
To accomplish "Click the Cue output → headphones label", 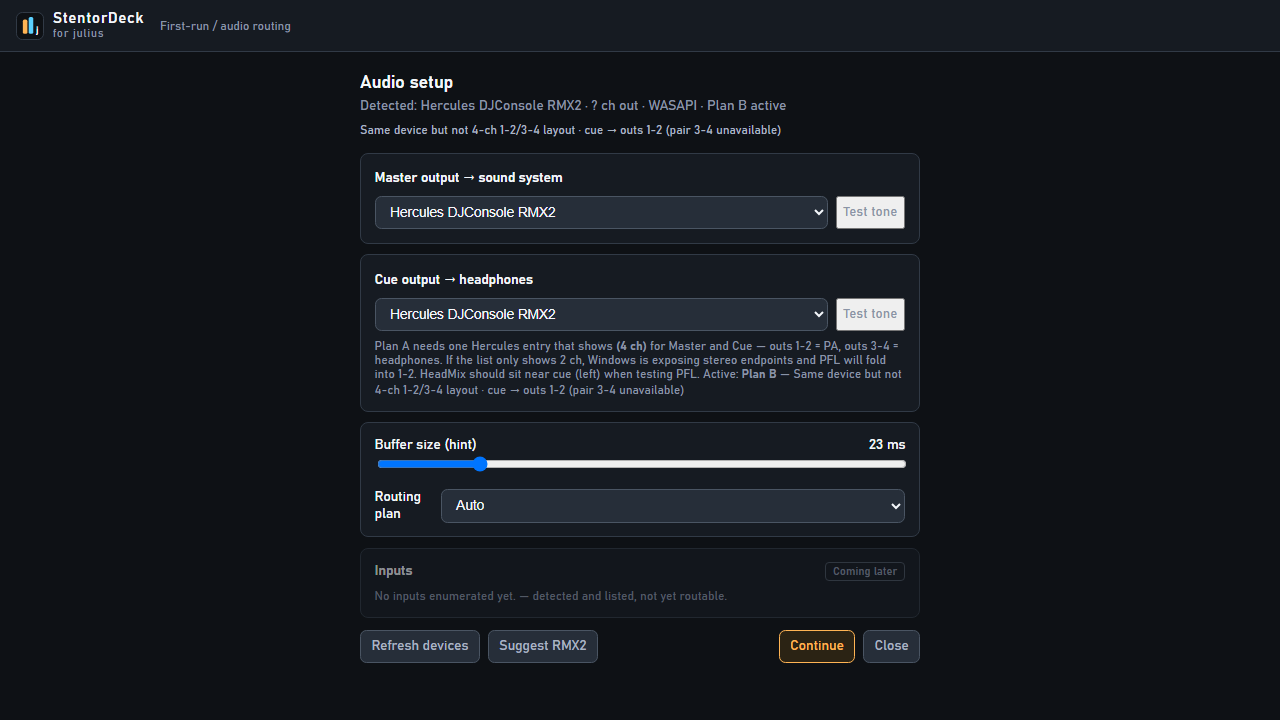I will (x=454, y=279).
